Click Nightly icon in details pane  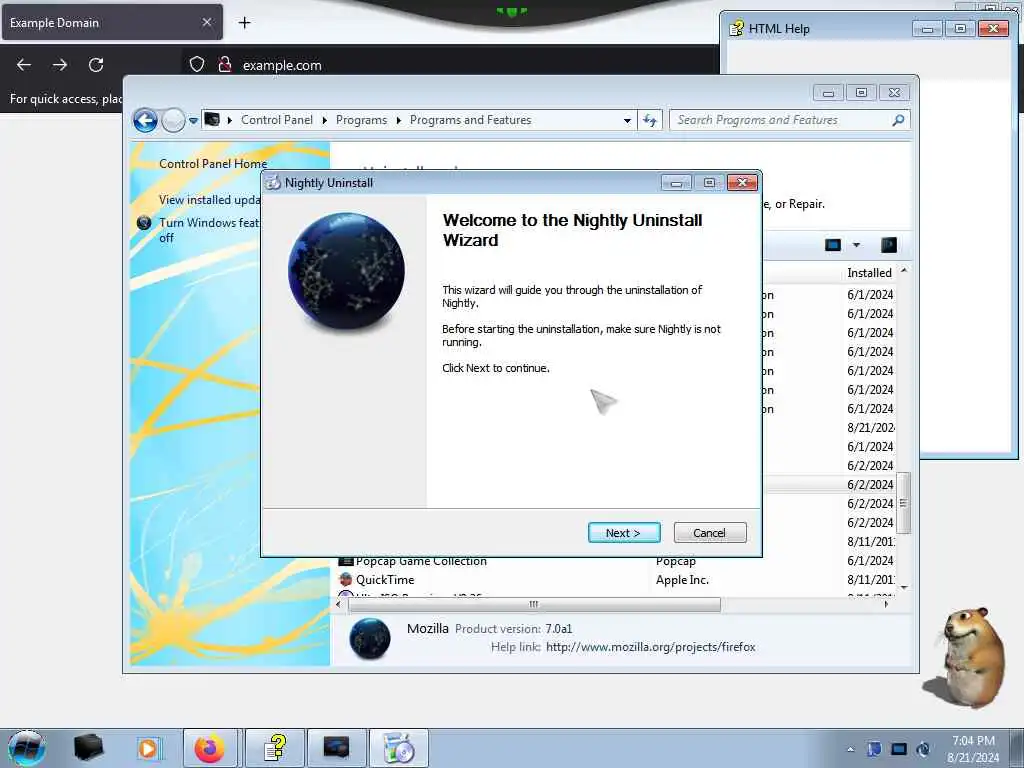[x=370, y=638]
